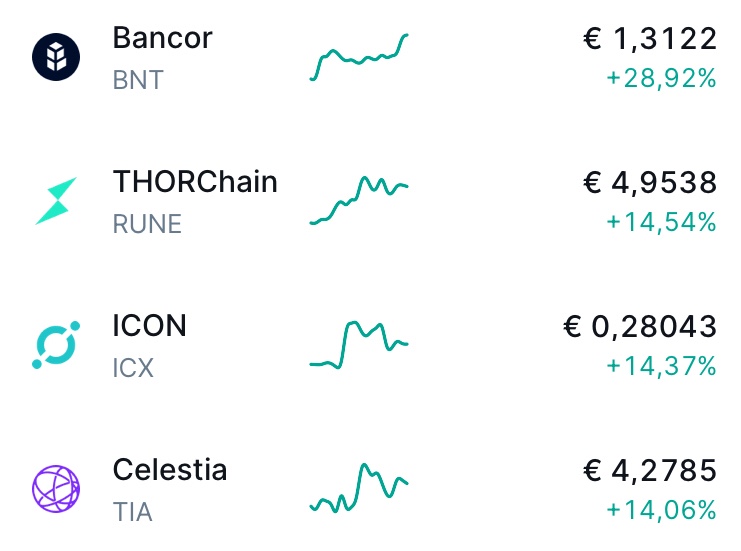
Task: Tap the BNT ticker symbol
Action: pyautogui.click(x=138, y=80)
